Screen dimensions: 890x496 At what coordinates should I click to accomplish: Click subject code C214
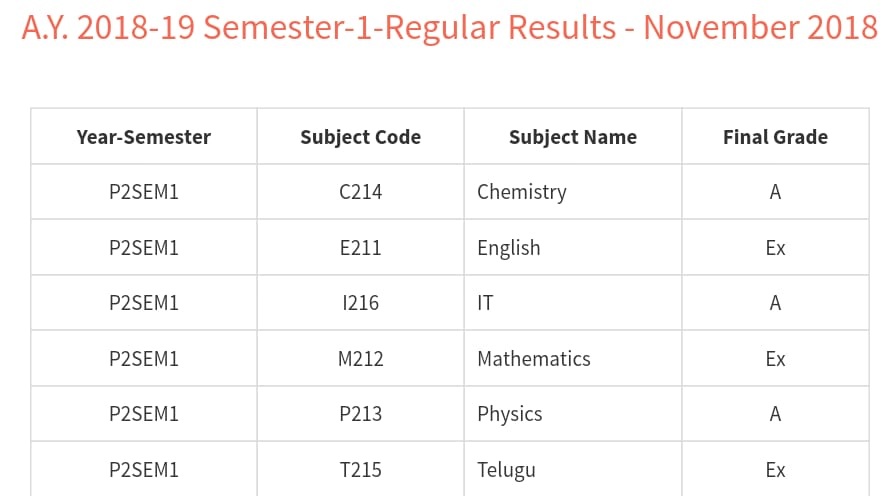(360, 192)
